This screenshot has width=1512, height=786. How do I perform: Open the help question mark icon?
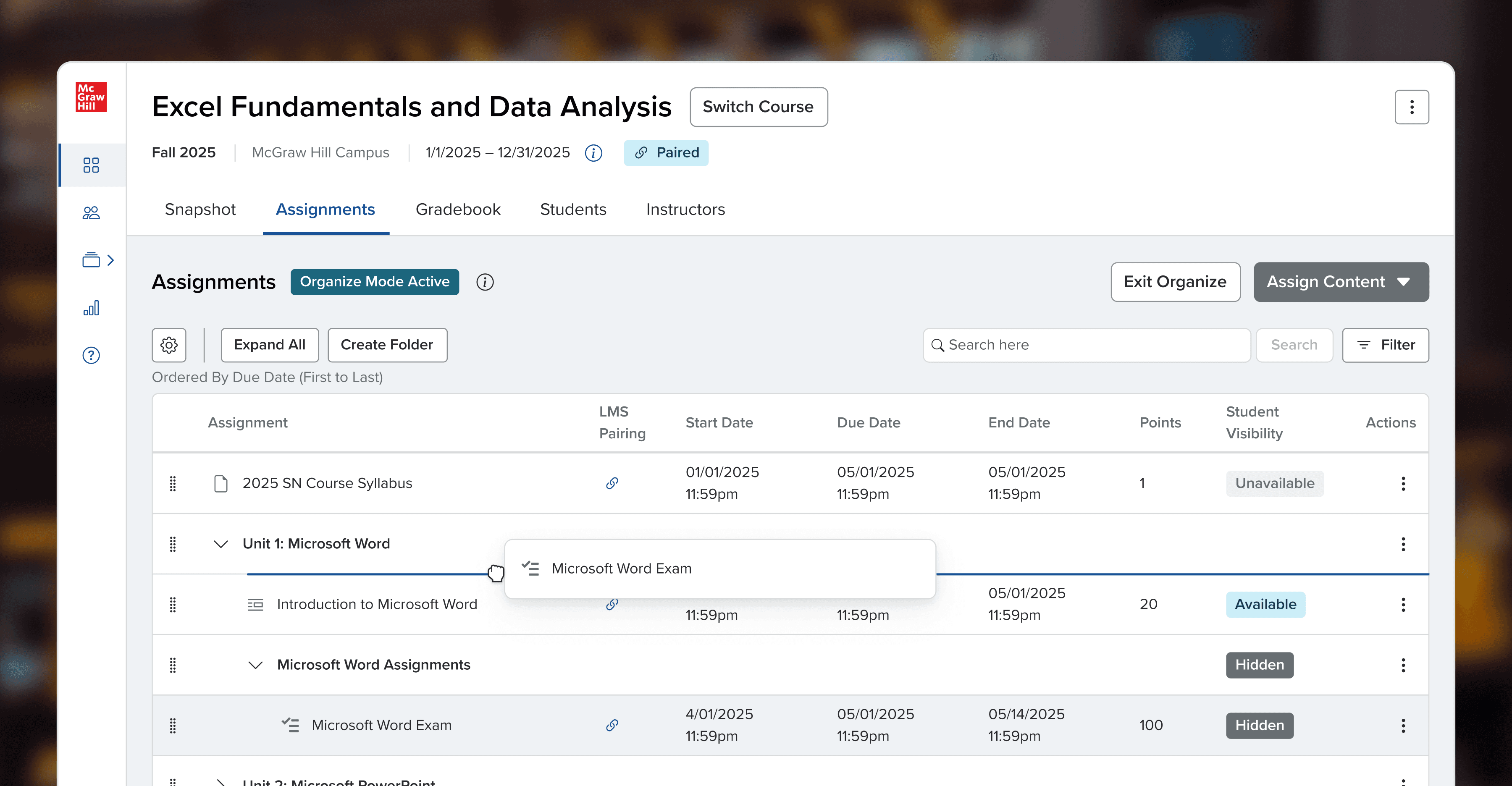point(91,356)
